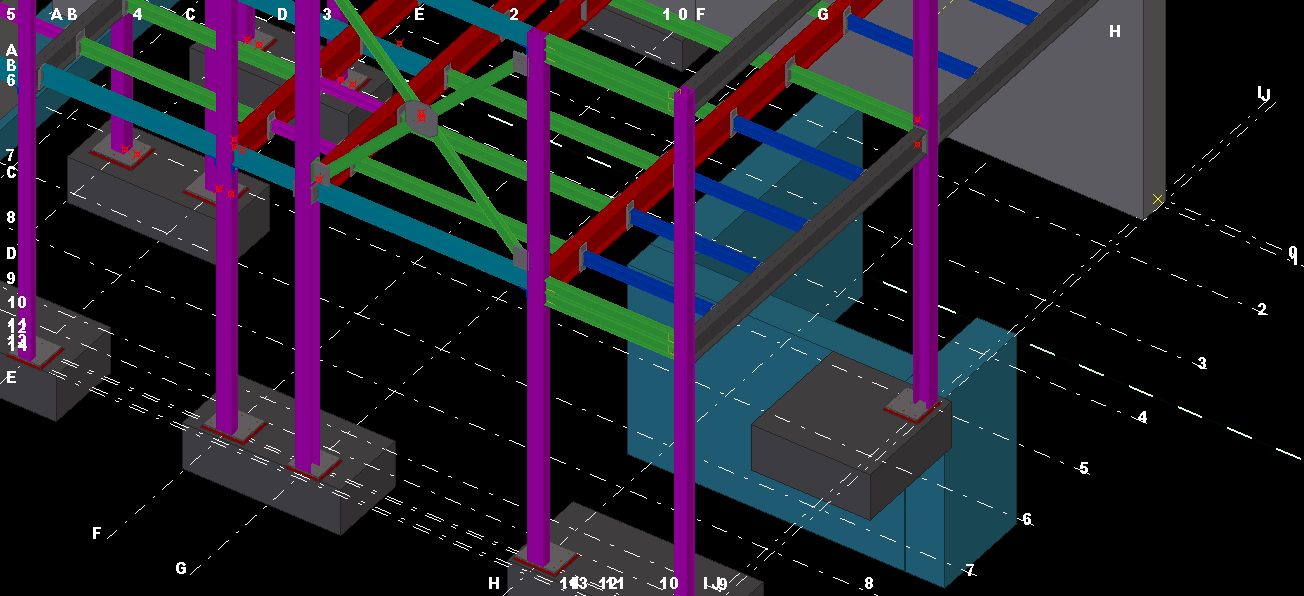Click the gusset plate where the green braces cross
Image resolution: width=1304 pixels, height=596 pixels.
coord(419,116)
